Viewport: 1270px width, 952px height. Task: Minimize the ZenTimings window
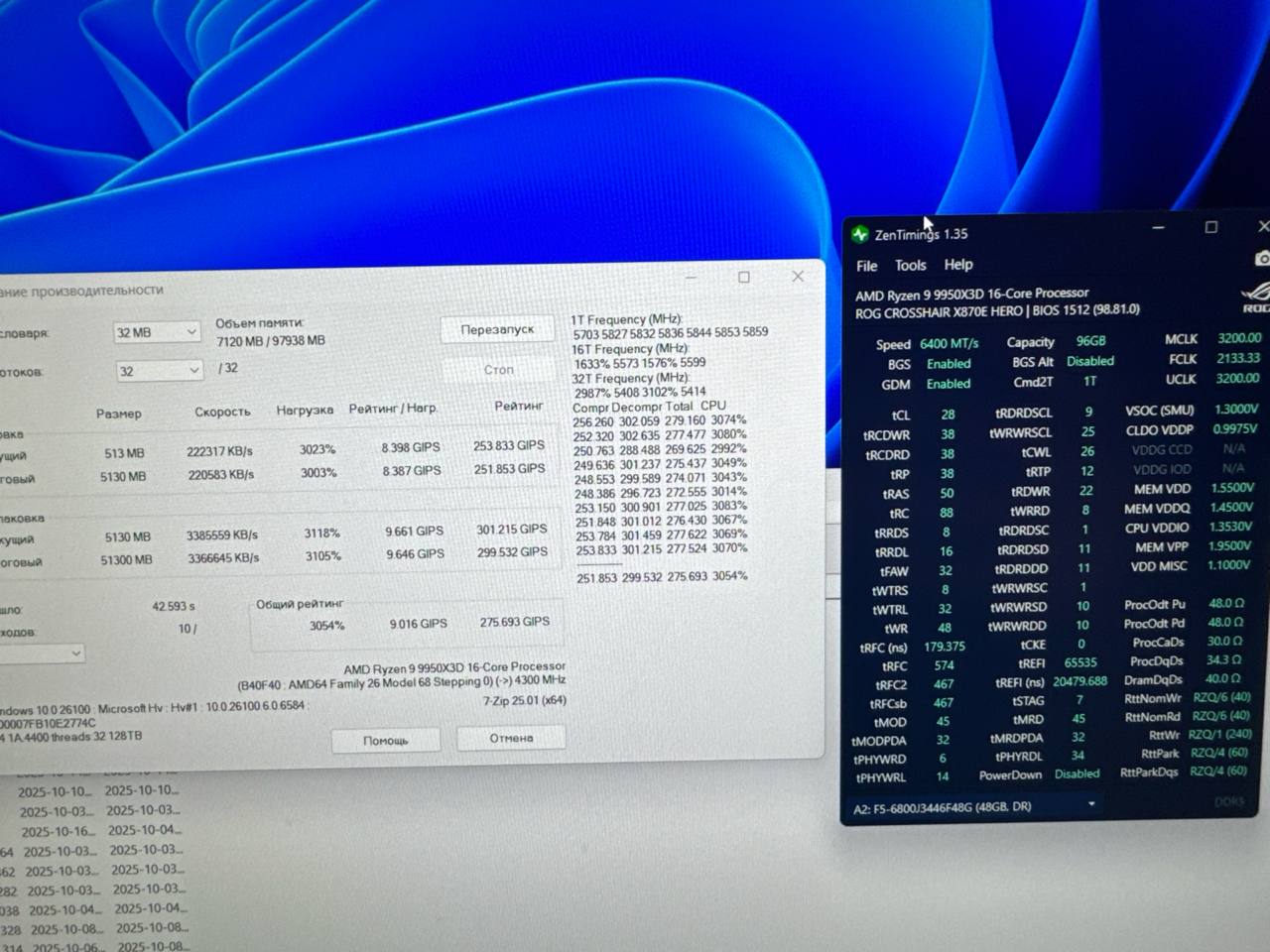coord(1158,228)
